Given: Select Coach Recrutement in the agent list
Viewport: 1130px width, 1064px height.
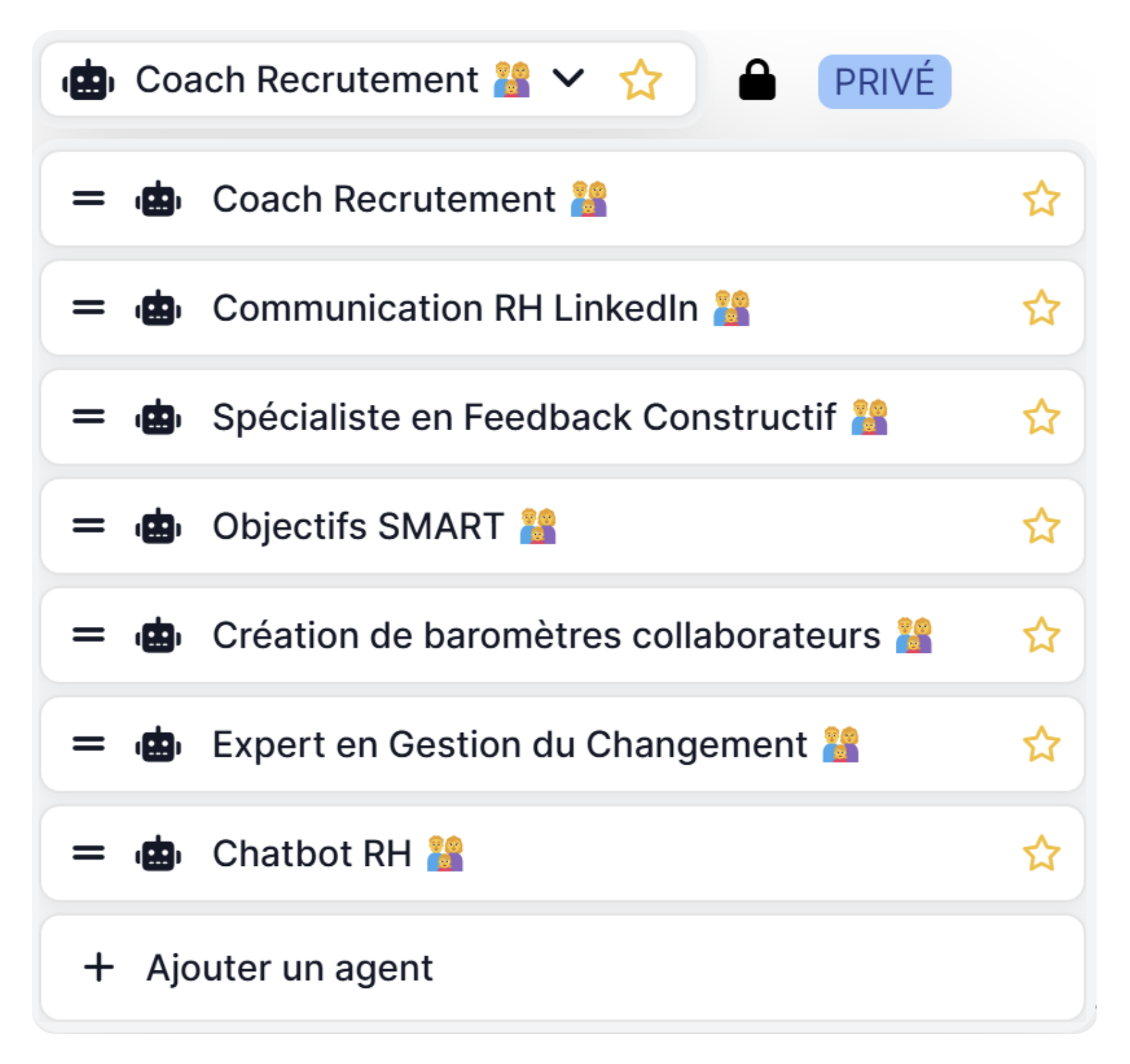Looking at the screenshot, I should click(x=384, y=199).
